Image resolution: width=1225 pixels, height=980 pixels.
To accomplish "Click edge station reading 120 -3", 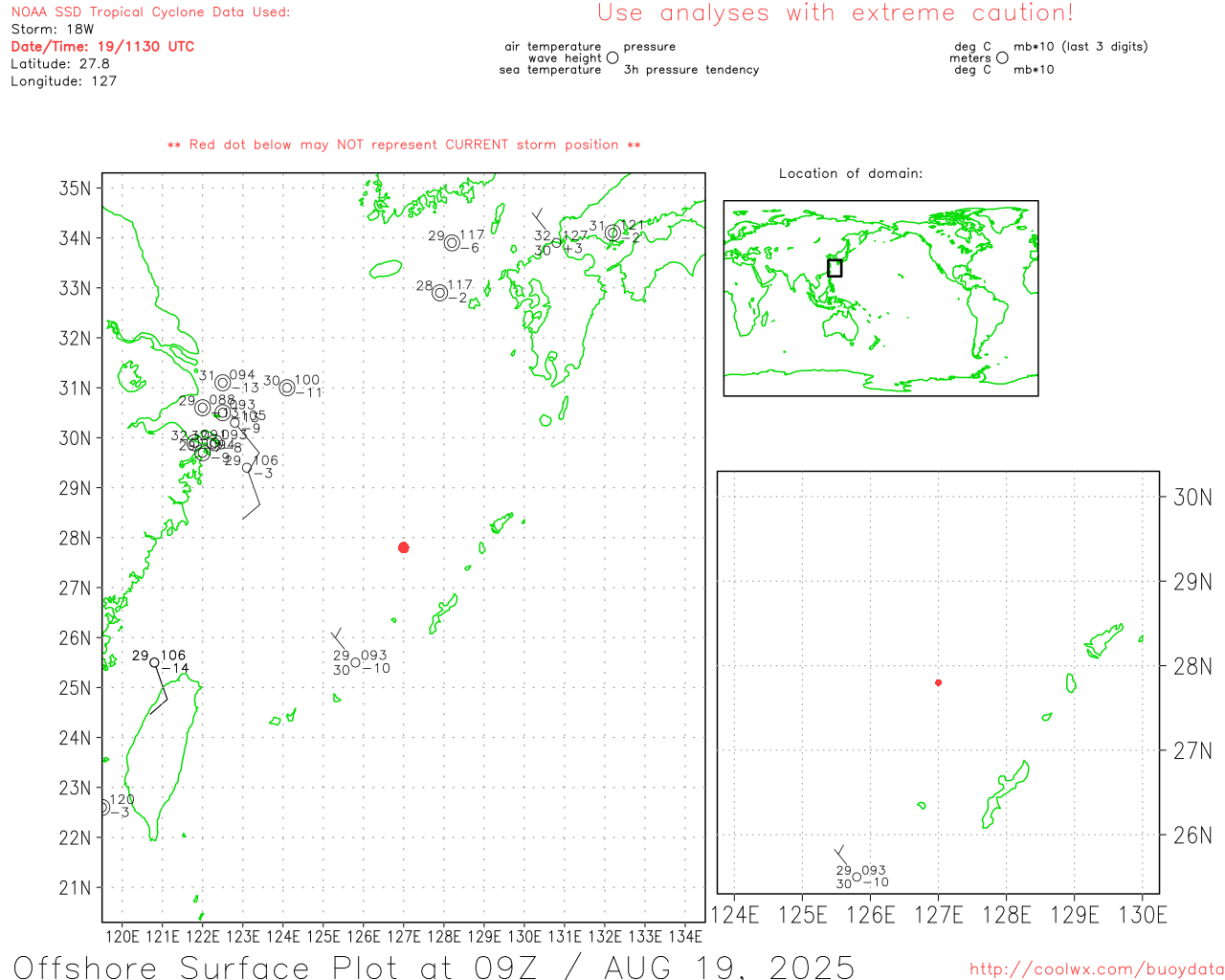I will click(x=104, y=807).
